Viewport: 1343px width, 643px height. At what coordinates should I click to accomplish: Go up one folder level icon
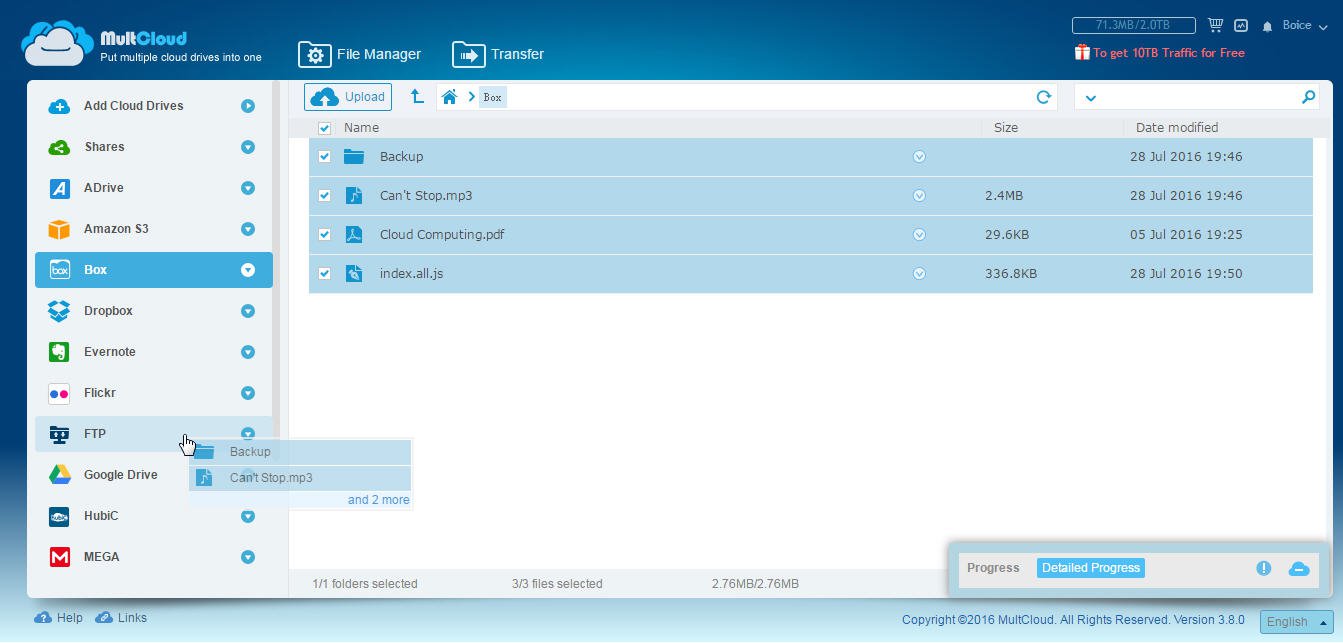pos(417,97)
